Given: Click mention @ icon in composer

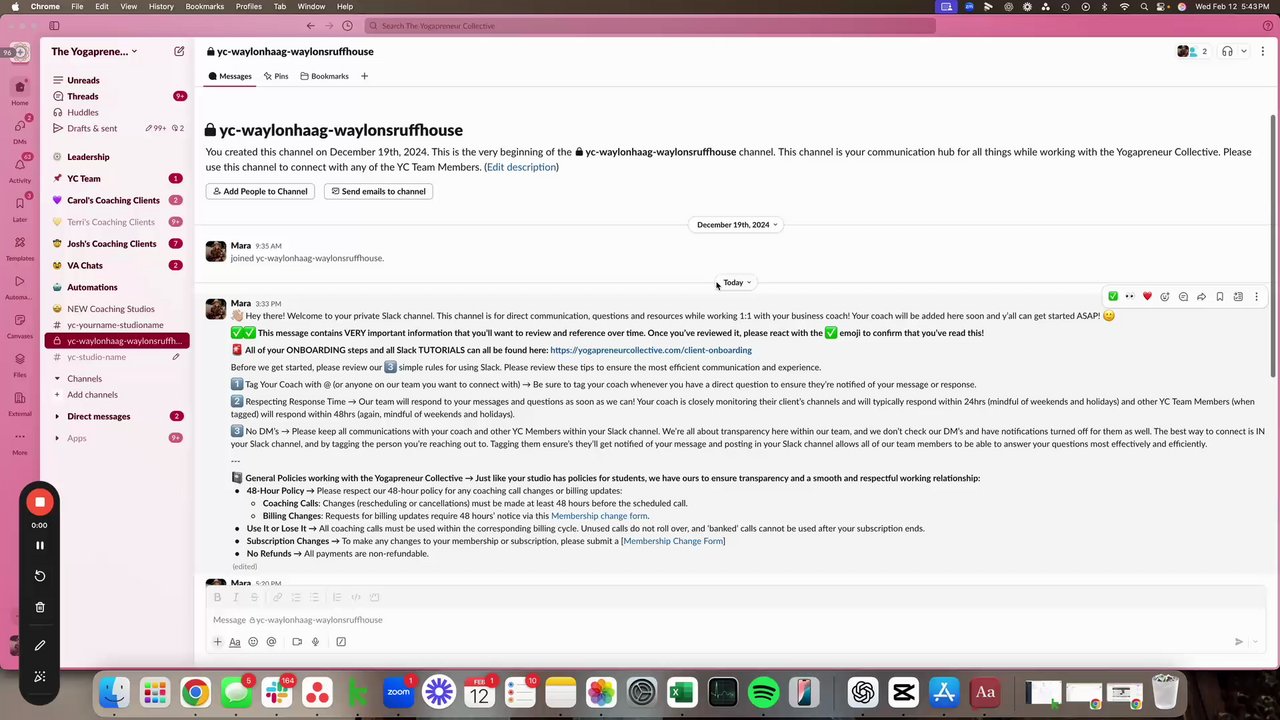Looking at the screenshot, I should (x=271, y=642).
